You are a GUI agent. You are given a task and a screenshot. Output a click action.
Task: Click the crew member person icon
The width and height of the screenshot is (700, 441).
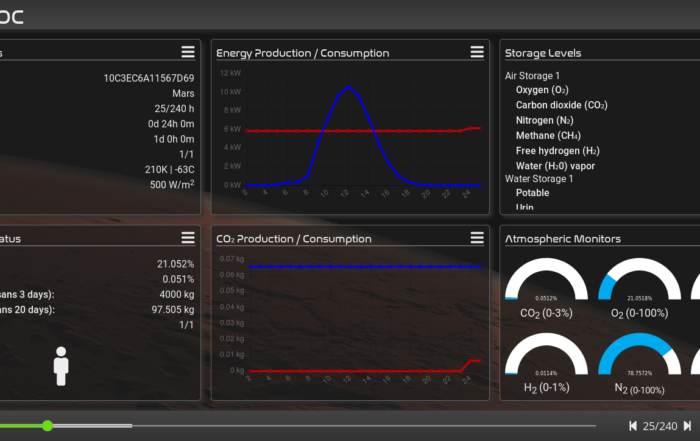(x=61, y=366)
